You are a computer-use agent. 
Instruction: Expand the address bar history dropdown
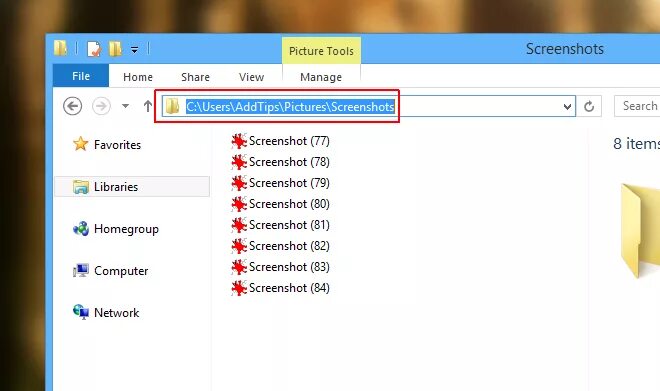pyautogui.click(x=567, y=106)
